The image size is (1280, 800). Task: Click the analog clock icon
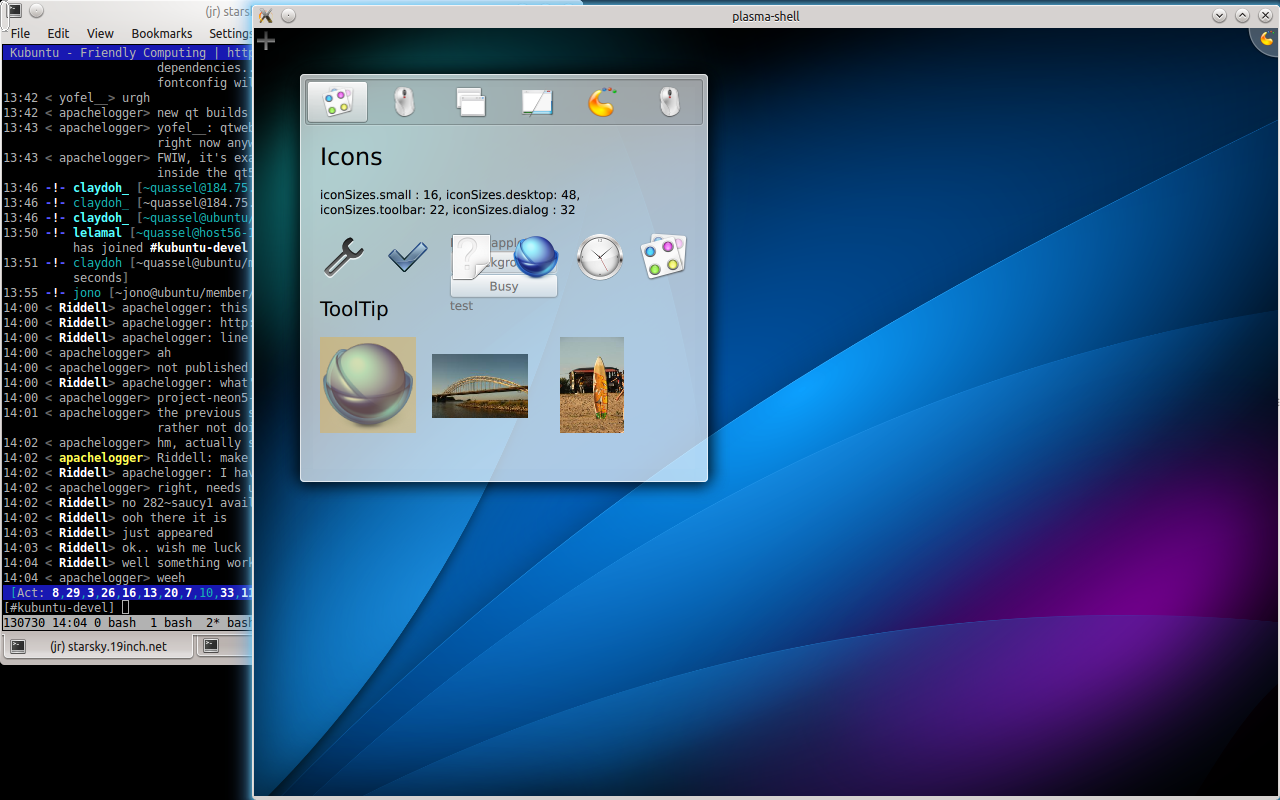pos(600,257)
